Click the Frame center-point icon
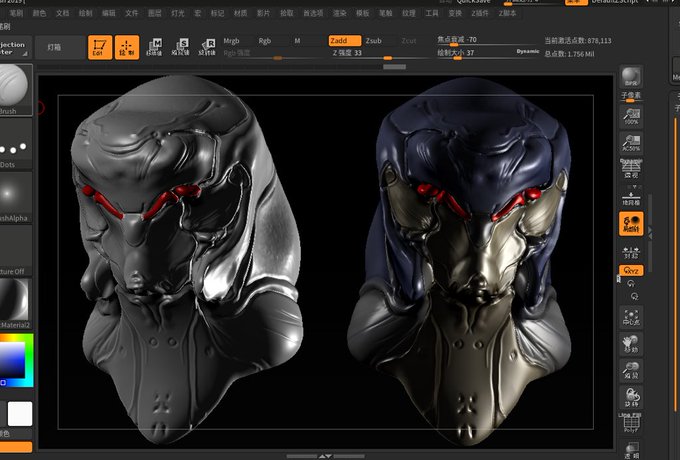This screenshot has width=680, height=460. [631, 317]
